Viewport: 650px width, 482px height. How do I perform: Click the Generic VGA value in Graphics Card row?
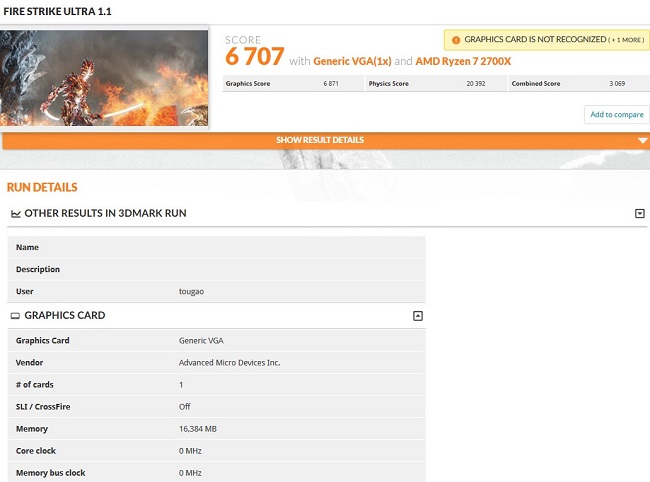coord(201,341)
